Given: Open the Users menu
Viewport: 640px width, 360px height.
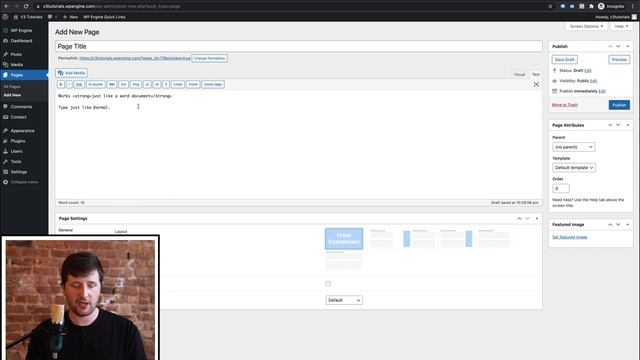Looking at the screenshot, I should click(x=16, y=151).
